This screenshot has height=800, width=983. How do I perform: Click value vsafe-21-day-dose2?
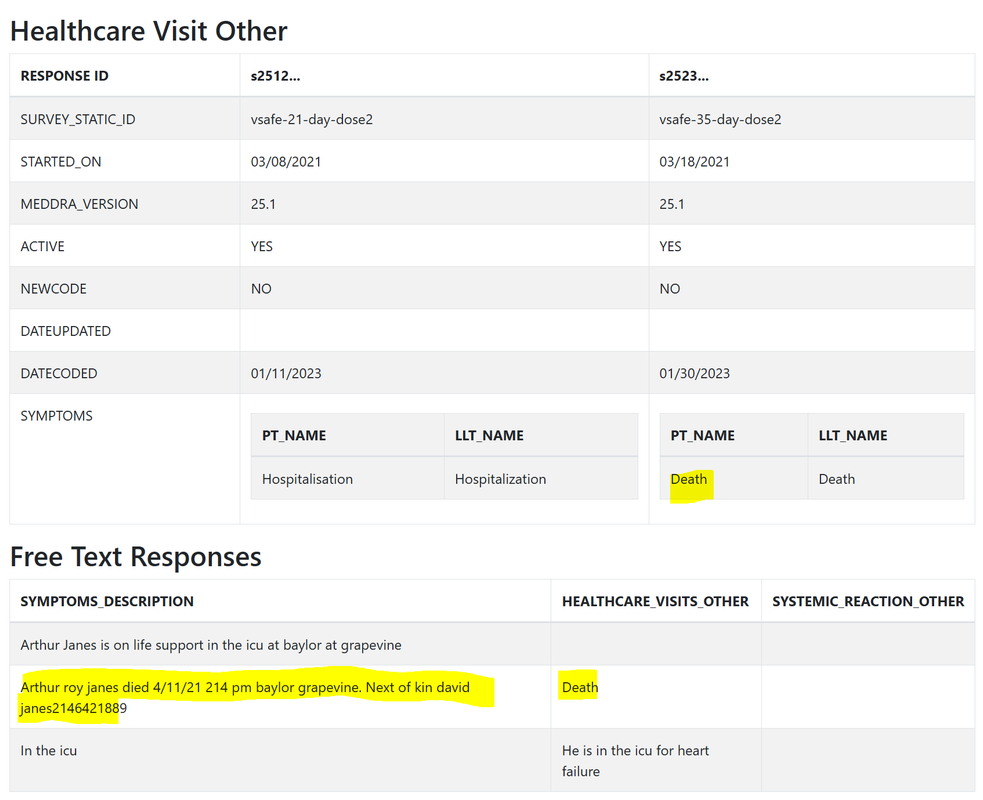pyautogui.click(x=312, y=119)
